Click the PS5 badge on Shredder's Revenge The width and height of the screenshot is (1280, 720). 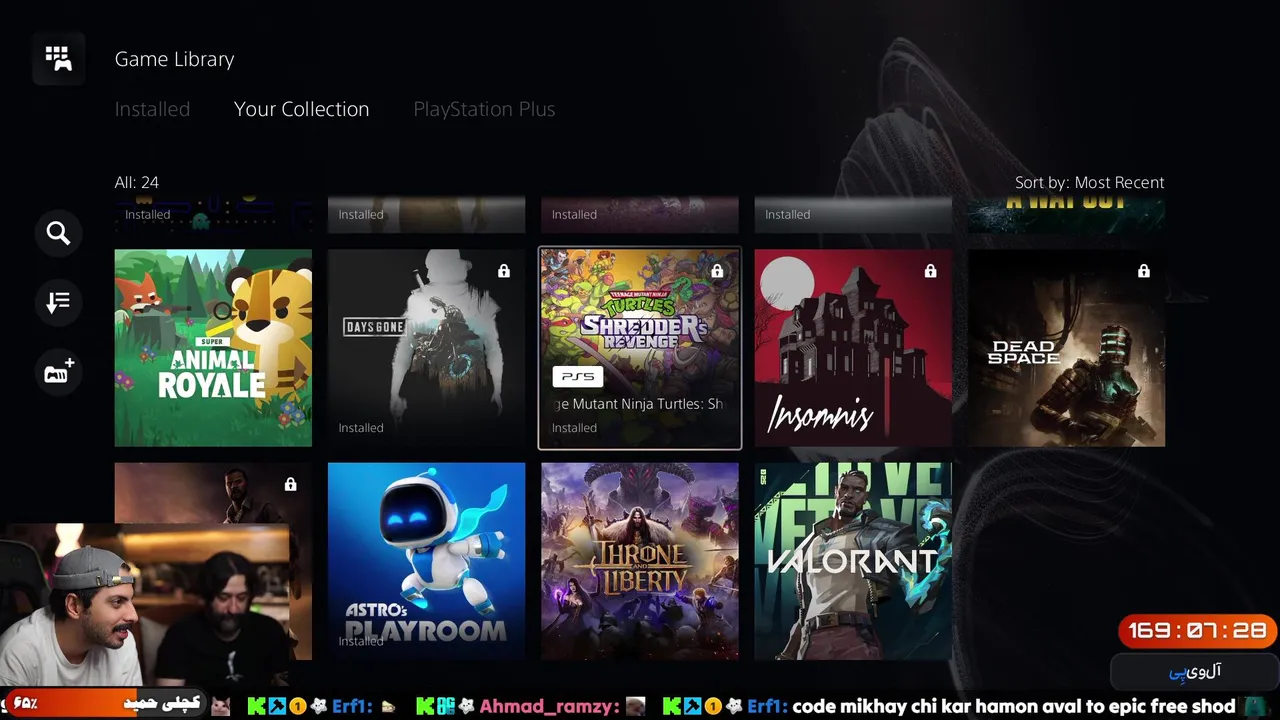(x=578, y=377)
